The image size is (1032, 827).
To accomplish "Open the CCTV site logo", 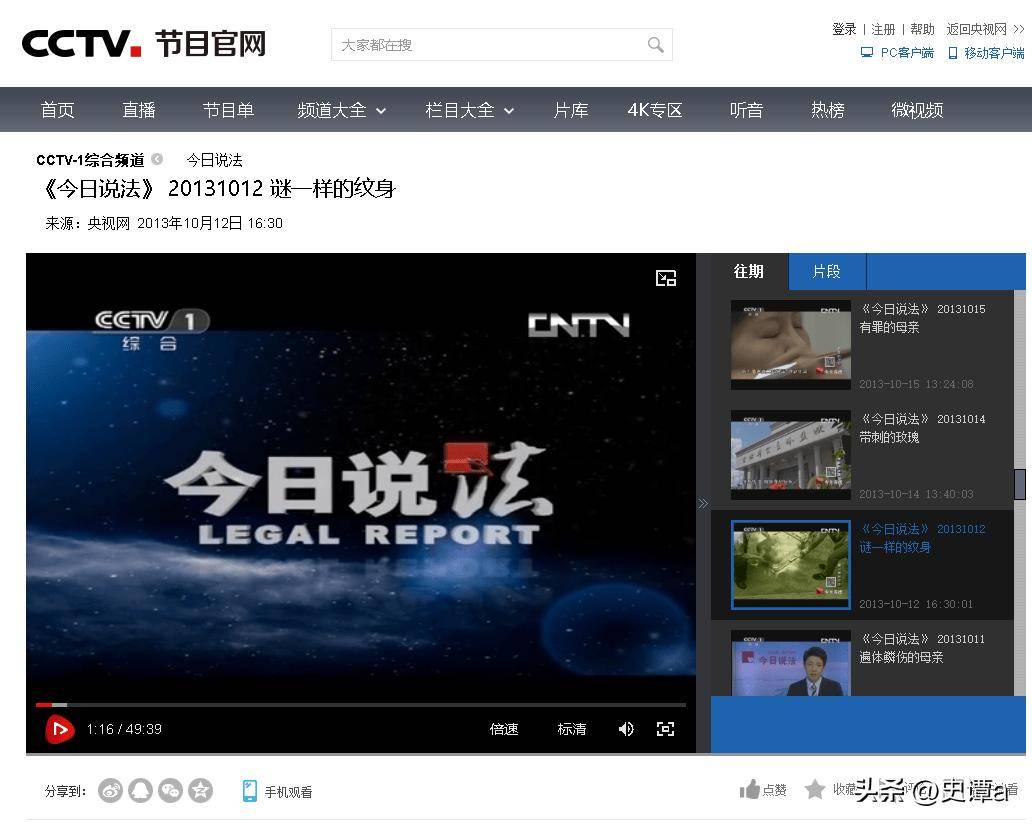I will (144, 43).
